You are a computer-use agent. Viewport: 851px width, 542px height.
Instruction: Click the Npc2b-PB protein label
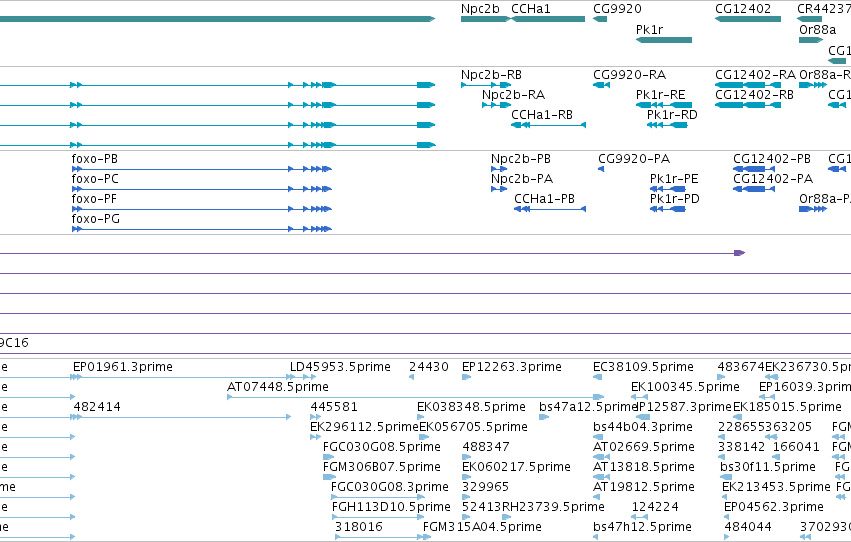click(520, 159)
